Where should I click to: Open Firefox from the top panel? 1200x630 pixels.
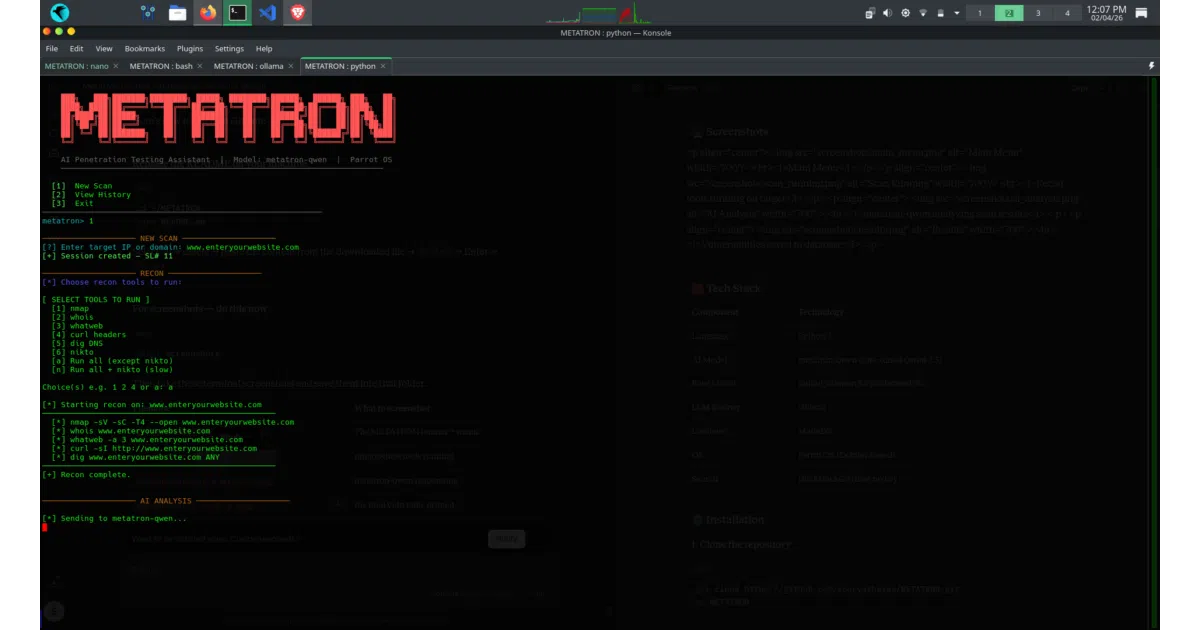208,13
